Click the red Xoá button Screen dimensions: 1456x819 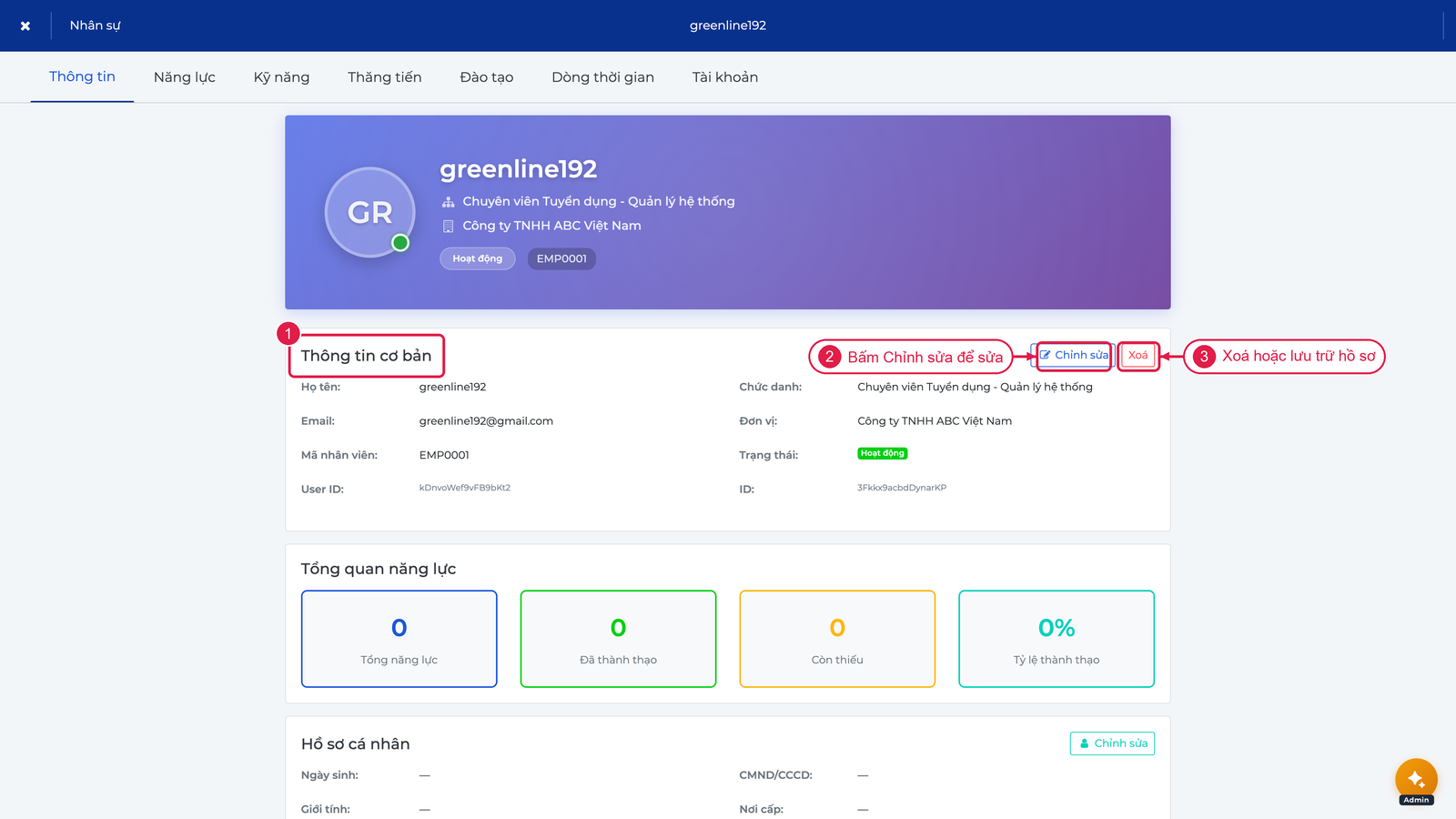coord(1137,356)
